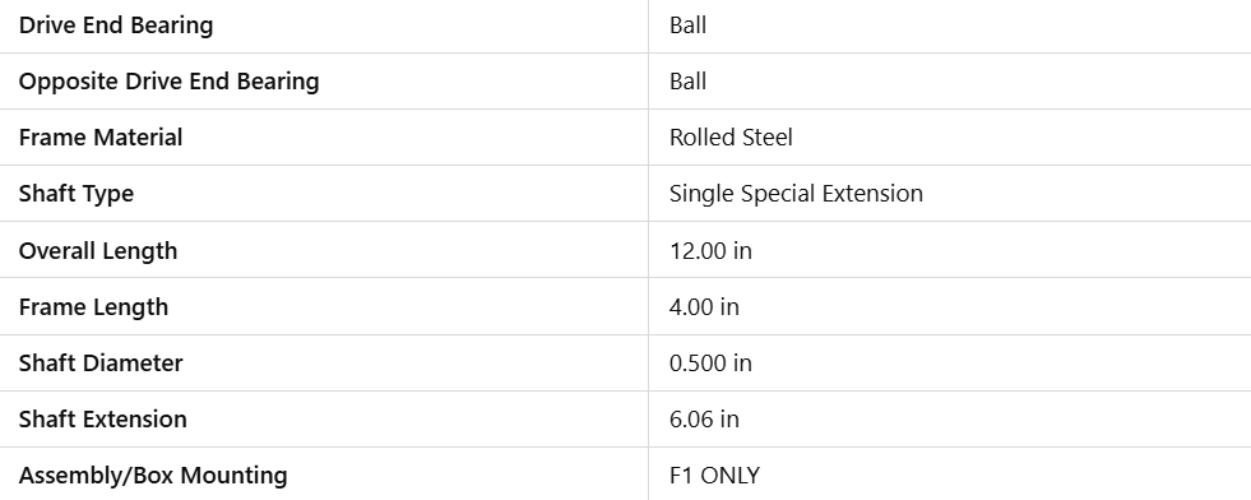Click the Frame Material label
The image size is (1251, 500).
[101, 138]
